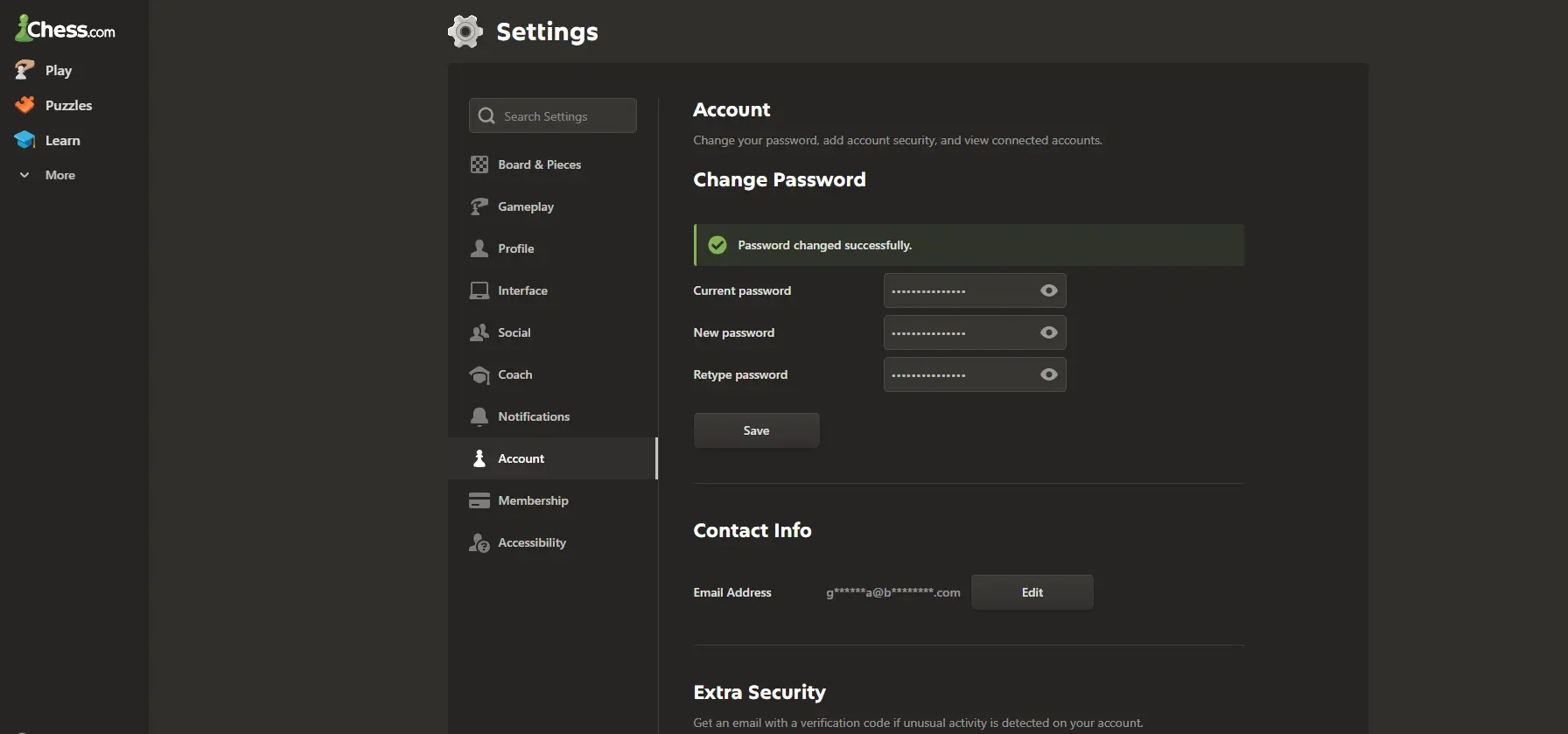The width and height of the screenshot is (1568, 734).
Task: Open Membership settings
Action: [x=553, y=500]
